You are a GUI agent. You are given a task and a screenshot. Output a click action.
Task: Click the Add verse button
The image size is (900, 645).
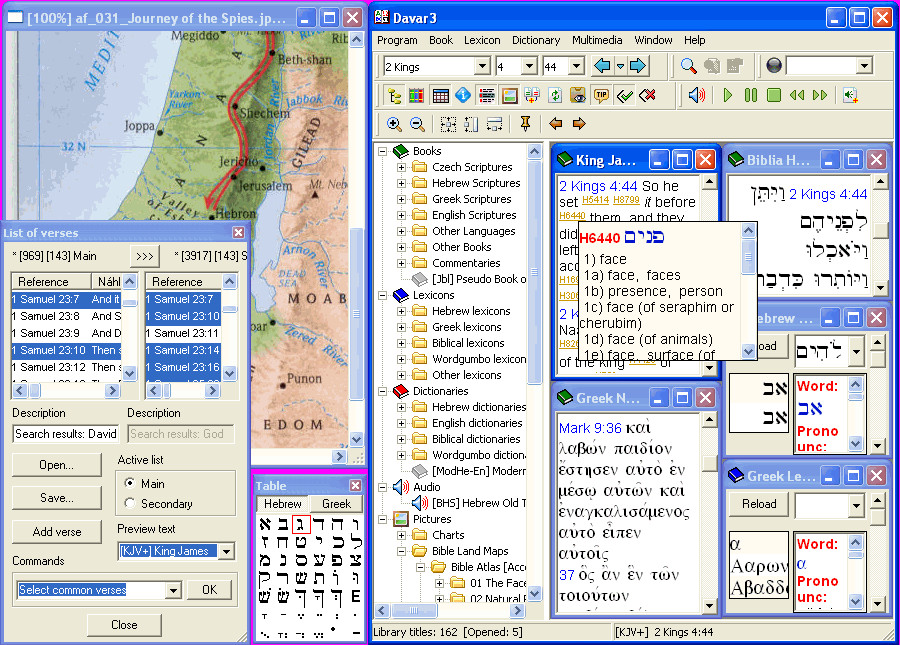point(57,532)
